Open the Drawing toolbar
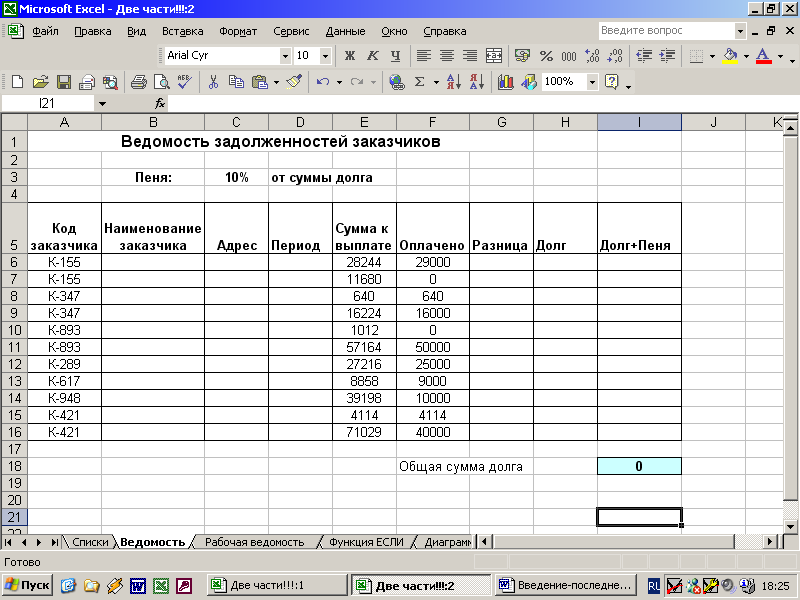 point(529,82)
